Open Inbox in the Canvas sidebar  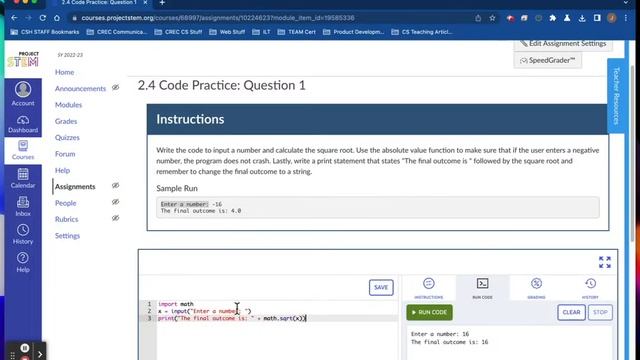point(23,207)
